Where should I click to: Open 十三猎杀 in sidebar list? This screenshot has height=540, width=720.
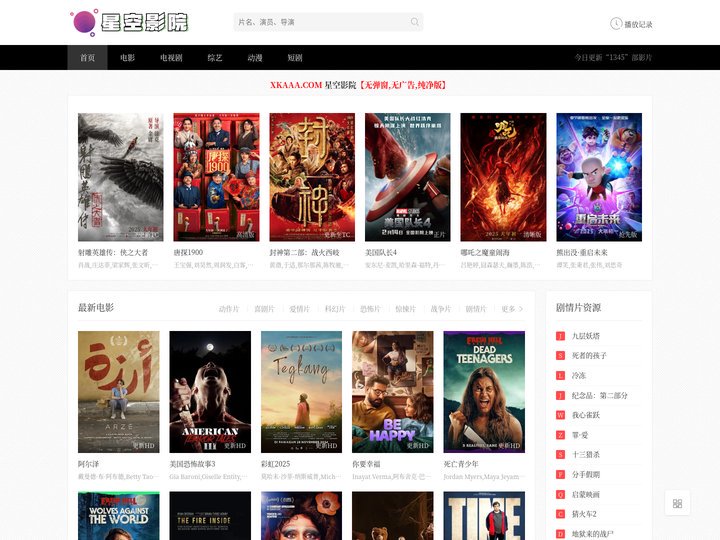click(585, 455)
